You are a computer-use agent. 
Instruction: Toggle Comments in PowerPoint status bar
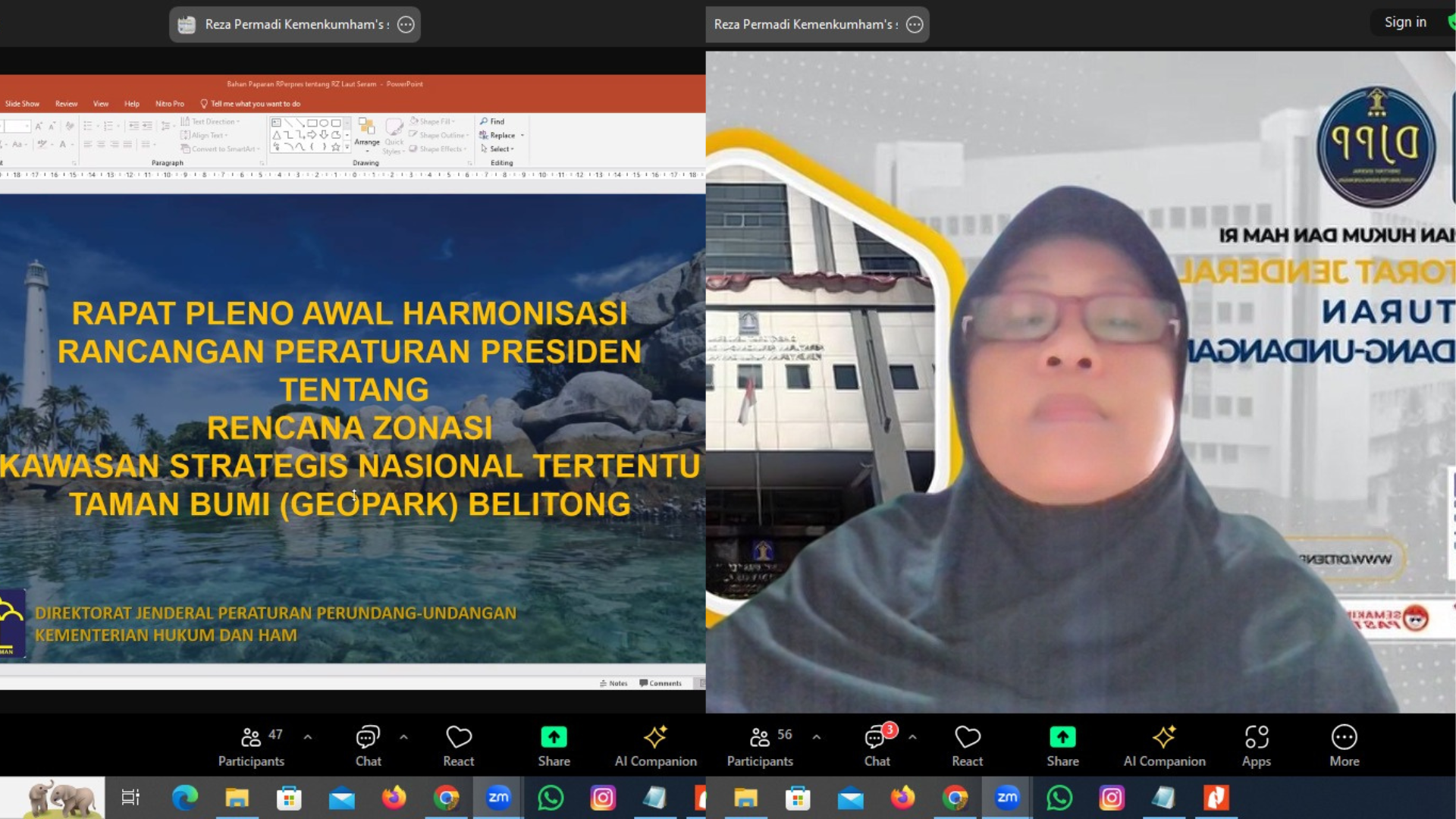tap(661, 683)
